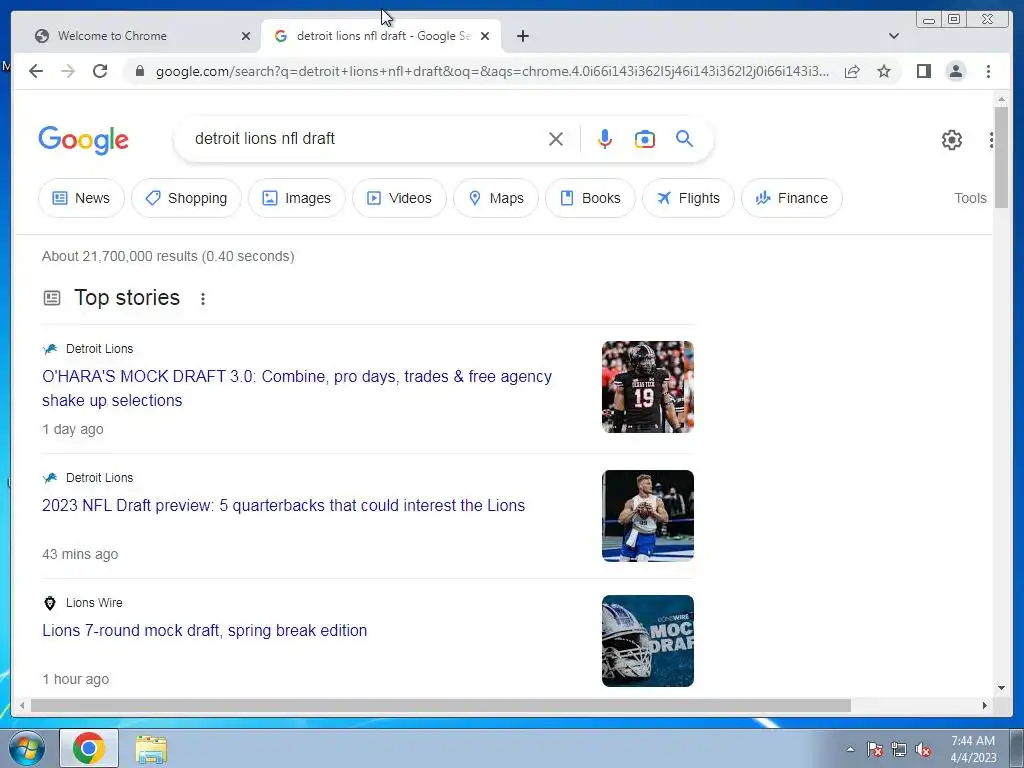Click the Chrome address bar URL

(x=492, y=71)
